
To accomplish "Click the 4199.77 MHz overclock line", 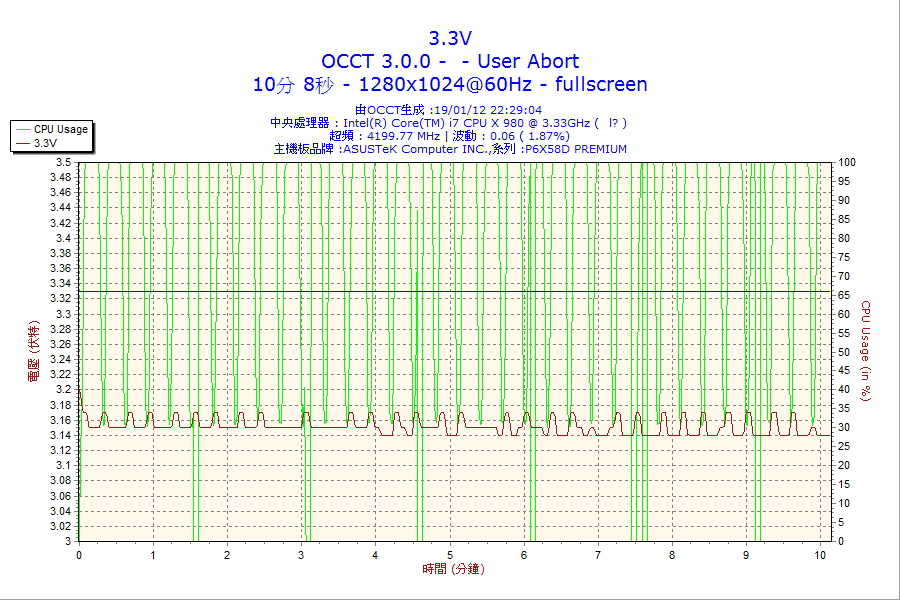I will 449,136.
